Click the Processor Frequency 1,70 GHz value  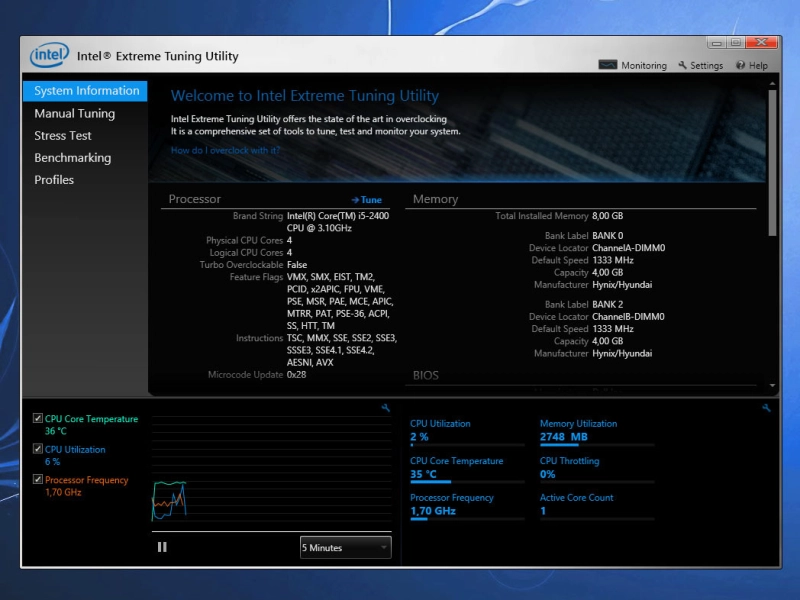click(x=433, y=511)
